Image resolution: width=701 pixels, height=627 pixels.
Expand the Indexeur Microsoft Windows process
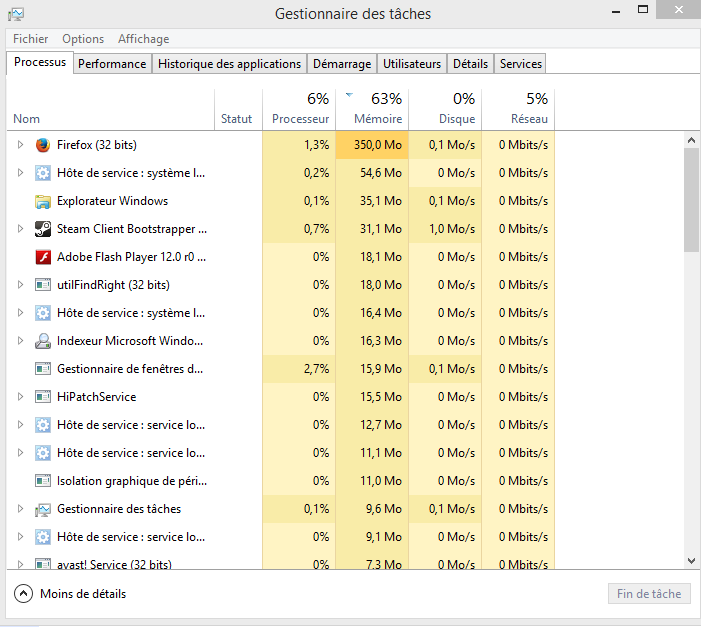(20, 341)
